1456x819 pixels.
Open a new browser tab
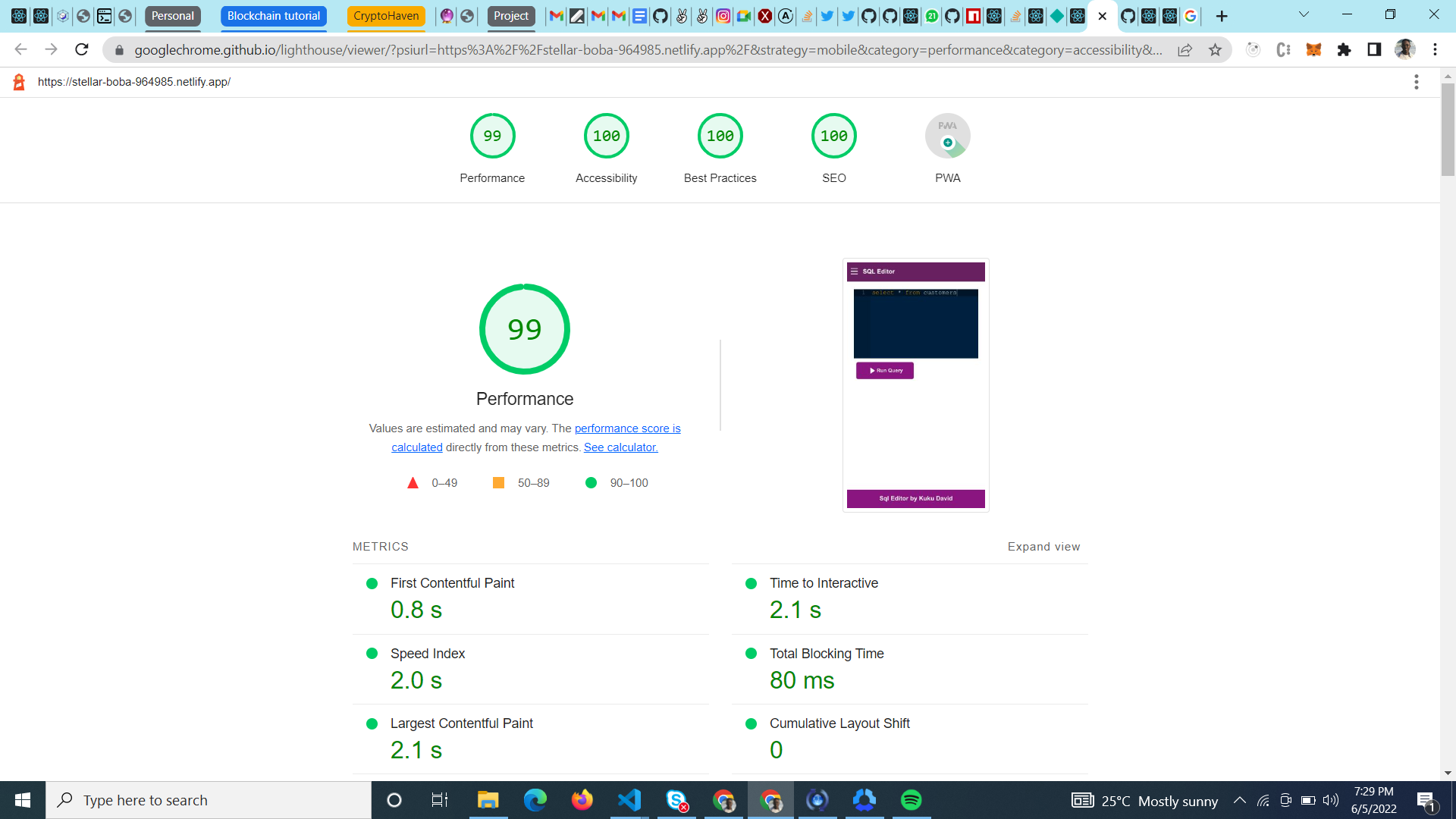pos(1222,16)
